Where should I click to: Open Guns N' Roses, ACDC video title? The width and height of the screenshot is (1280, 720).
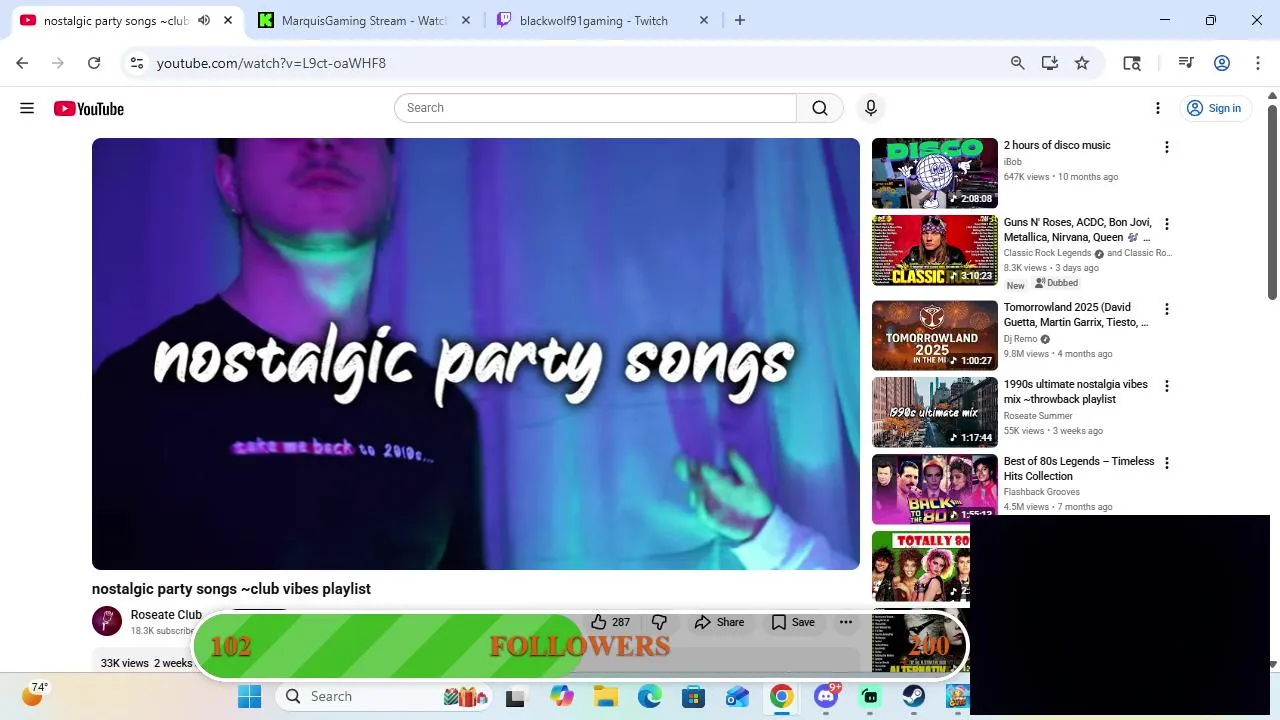coord(1078,230)
